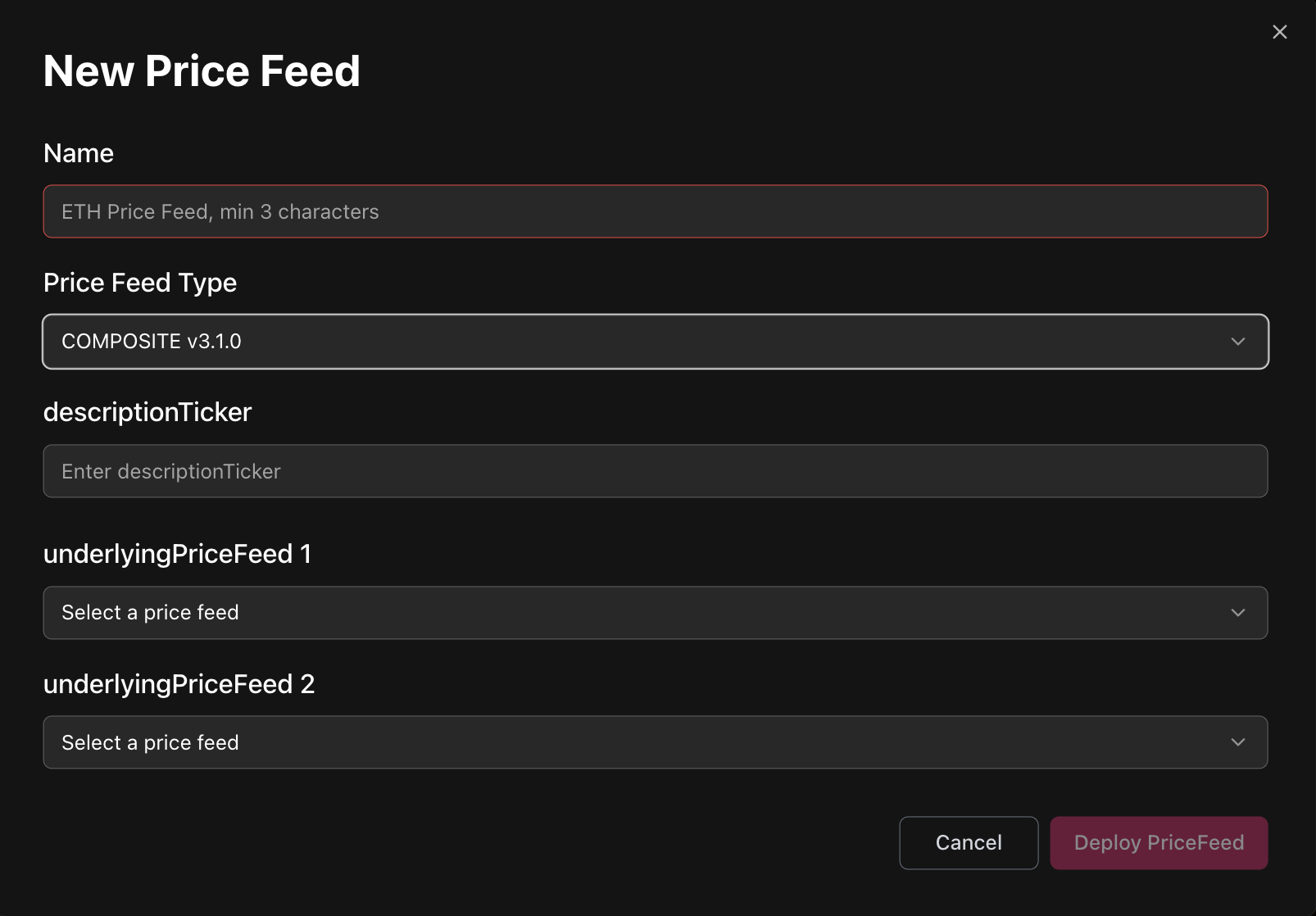This screenshot has height=916, width=1316.
Task: Click the underlyingPriceFeed 1 chevron arrow
Action: click(1237, 613)
